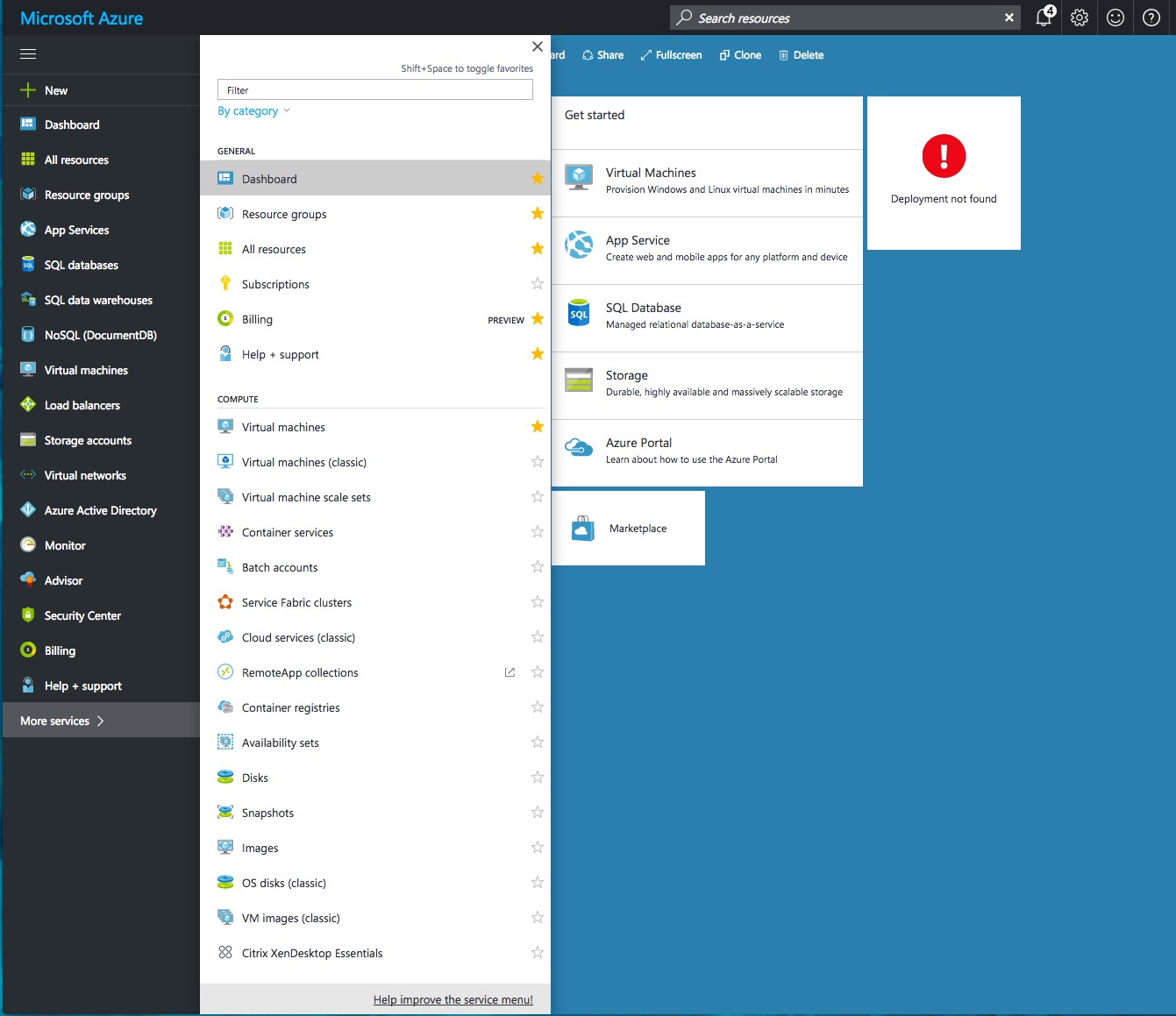The image size is (1176, 1016).
Task: Open external link icon for RemoteApp collections
Action: click(x=510, y=672)
